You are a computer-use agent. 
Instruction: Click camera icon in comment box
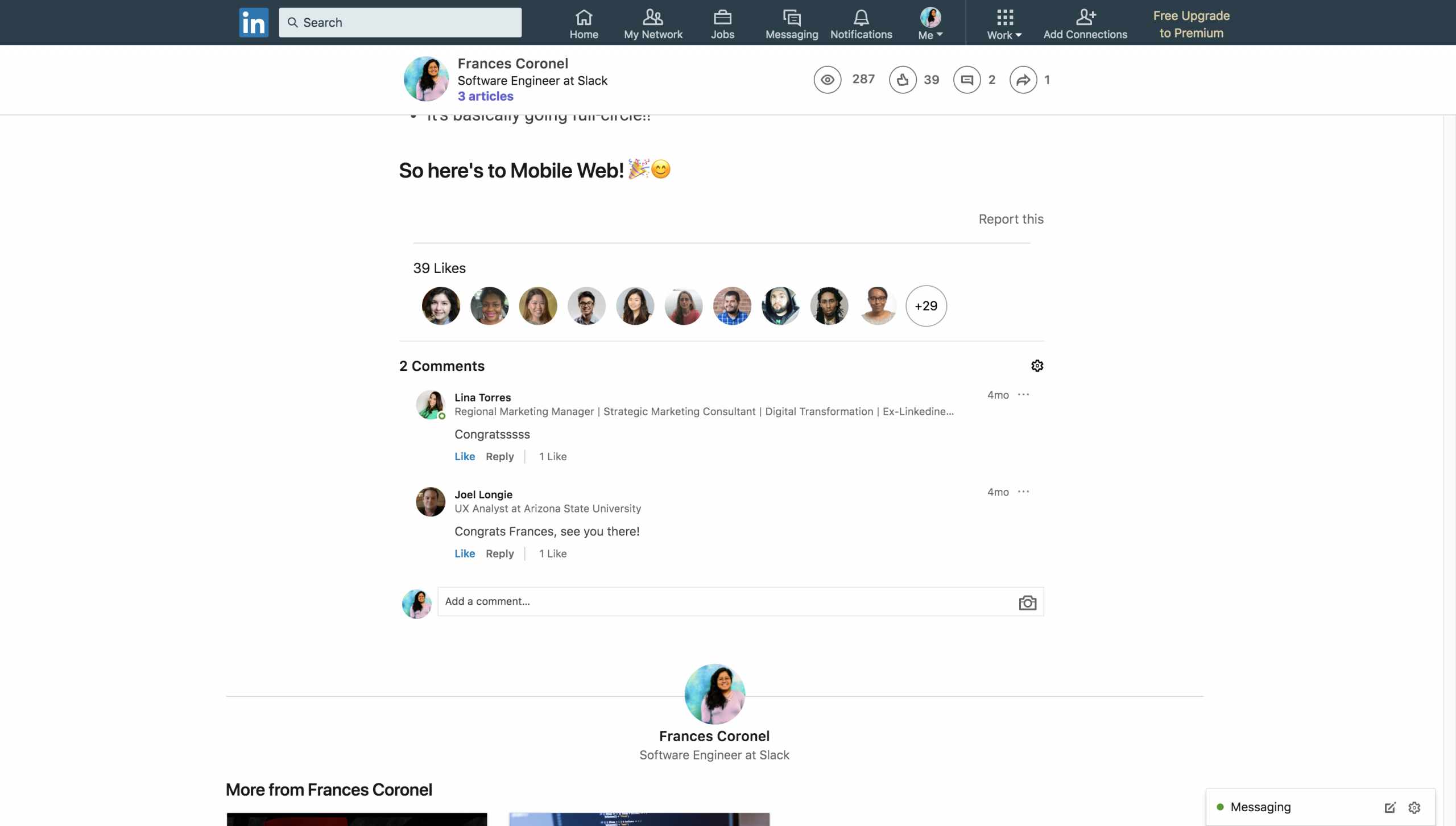tap(1027, 602)
